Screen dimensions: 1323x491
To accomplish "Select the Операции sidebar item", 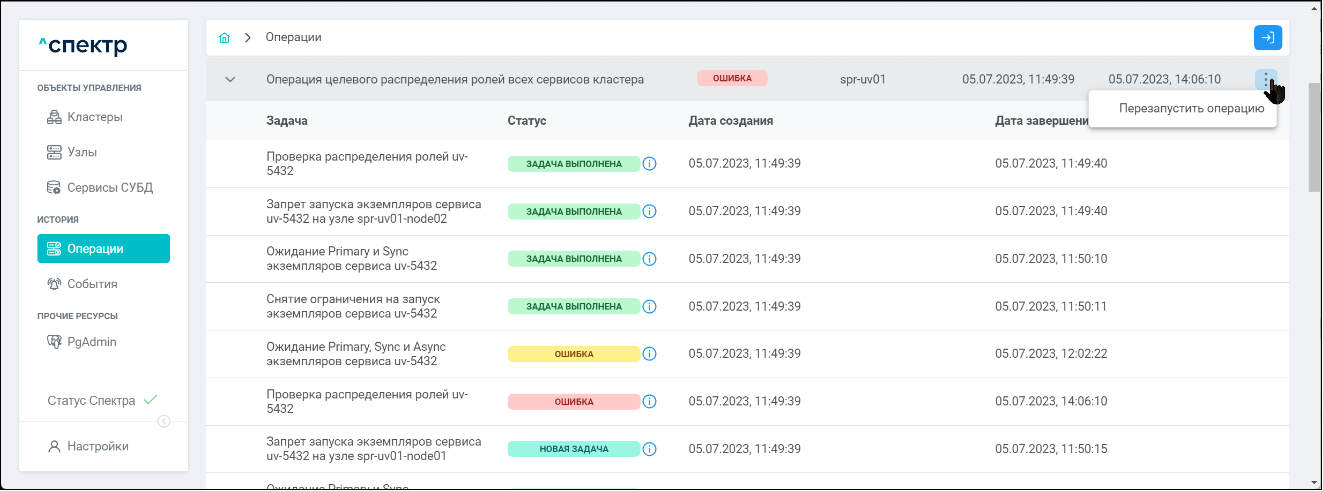I will [103, 249].
